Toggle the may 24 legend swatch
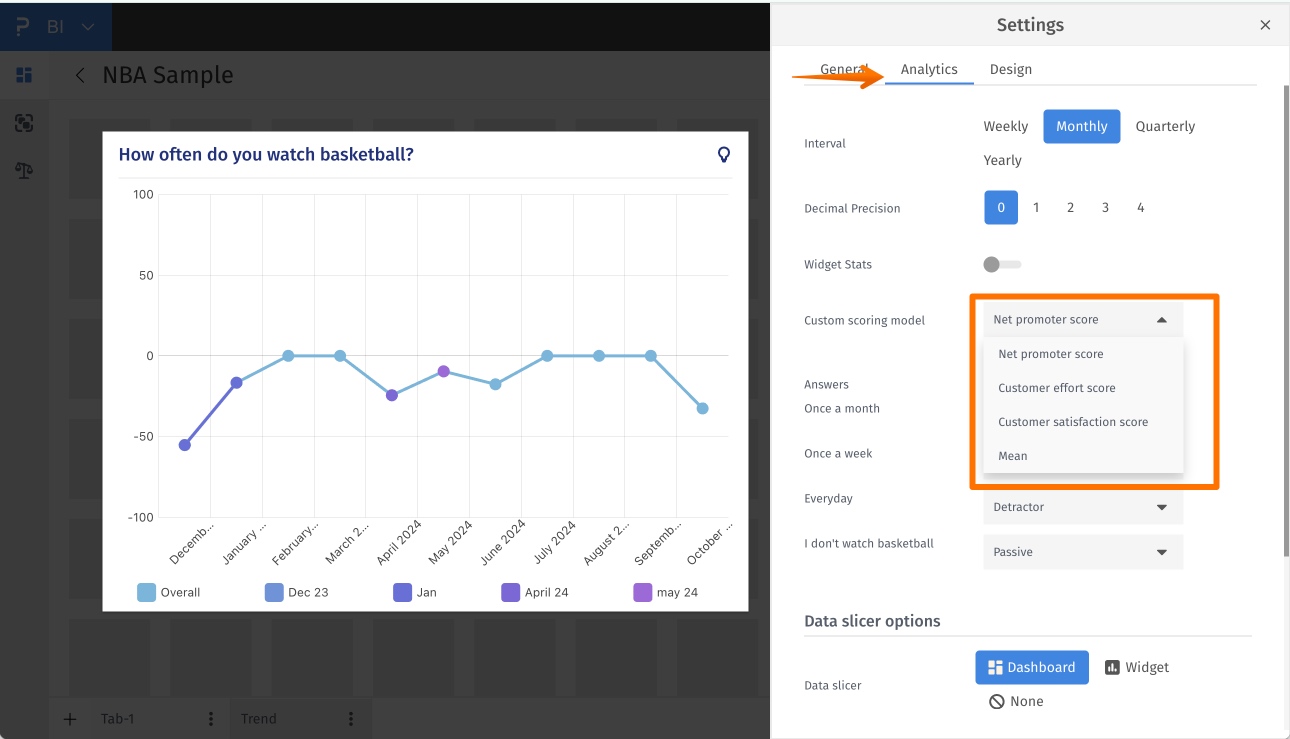This screenshot has width=1290, height=739. coord(643,592)
